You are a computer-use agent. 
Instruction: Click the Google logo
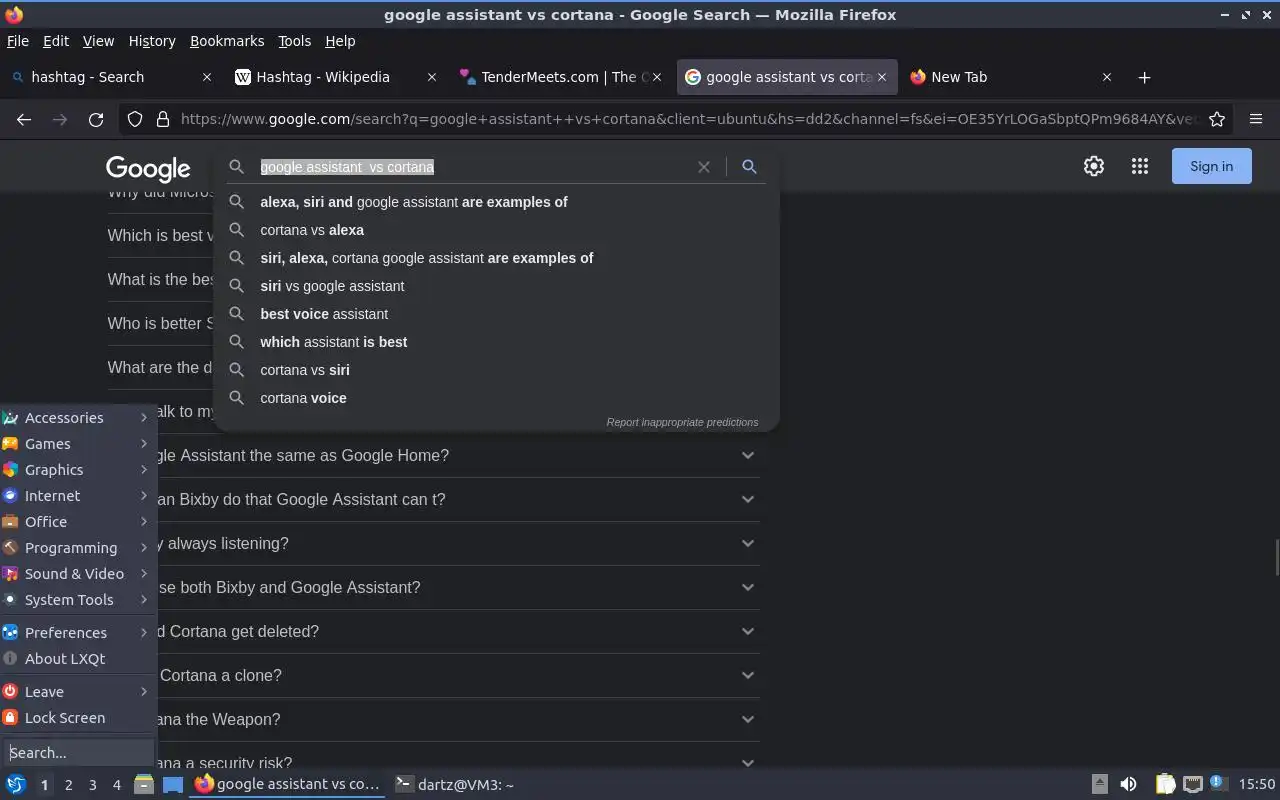[x=148, y=168]
